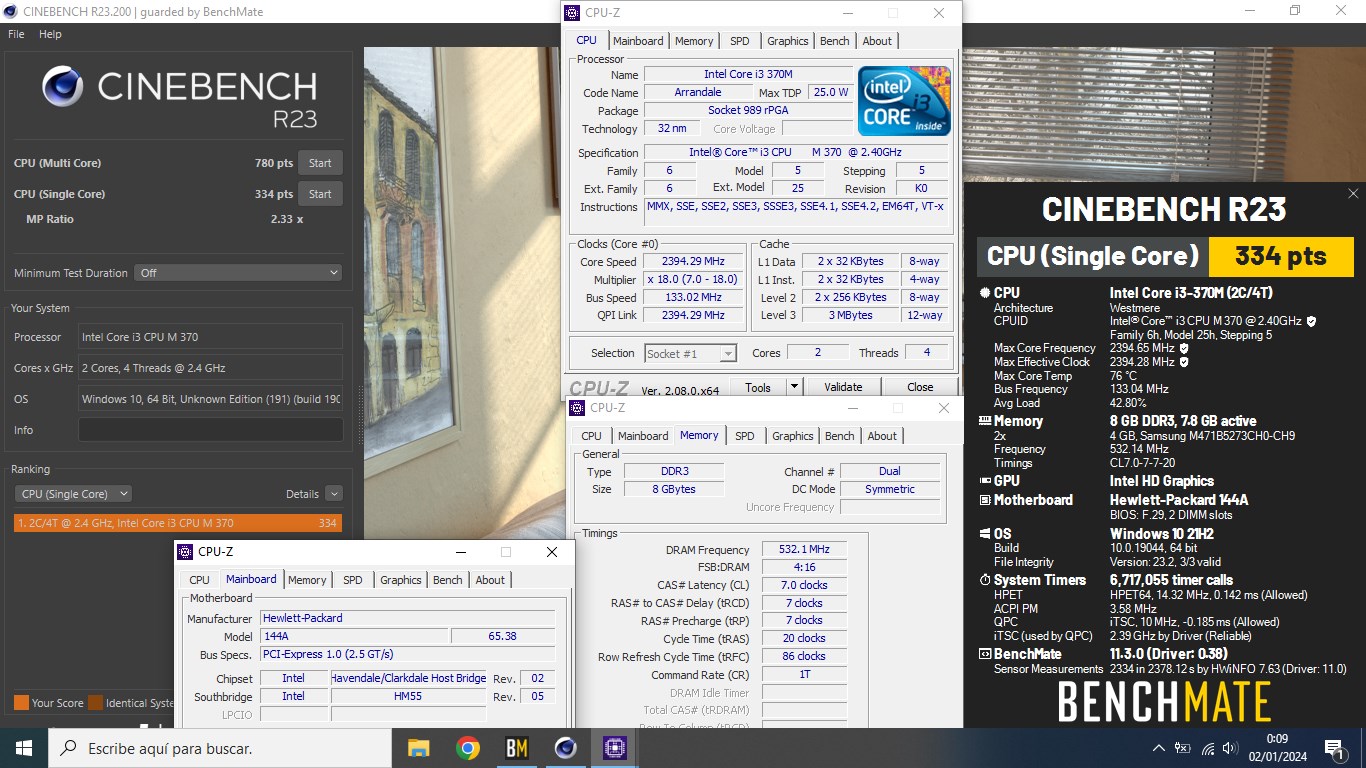The width and height of the screenshot is (1366, 768).
Task: Click the Close button in CPU-Z
Action: click(x=920, y=387)
